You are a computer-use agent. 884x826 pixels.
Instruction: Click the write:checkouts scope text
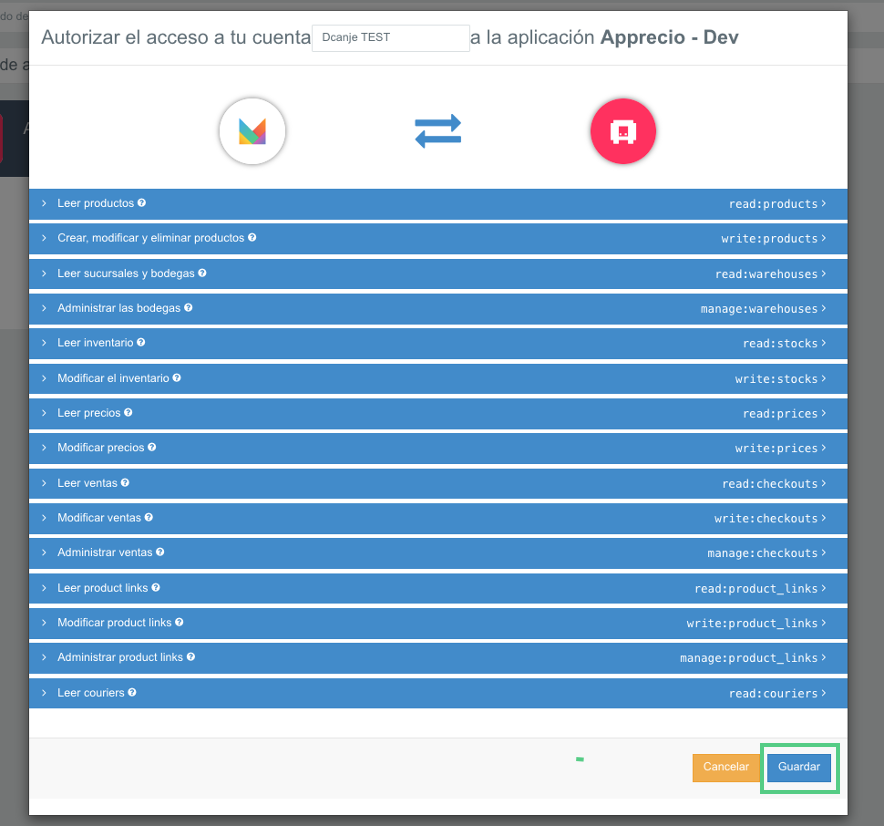tap(766, 518)
